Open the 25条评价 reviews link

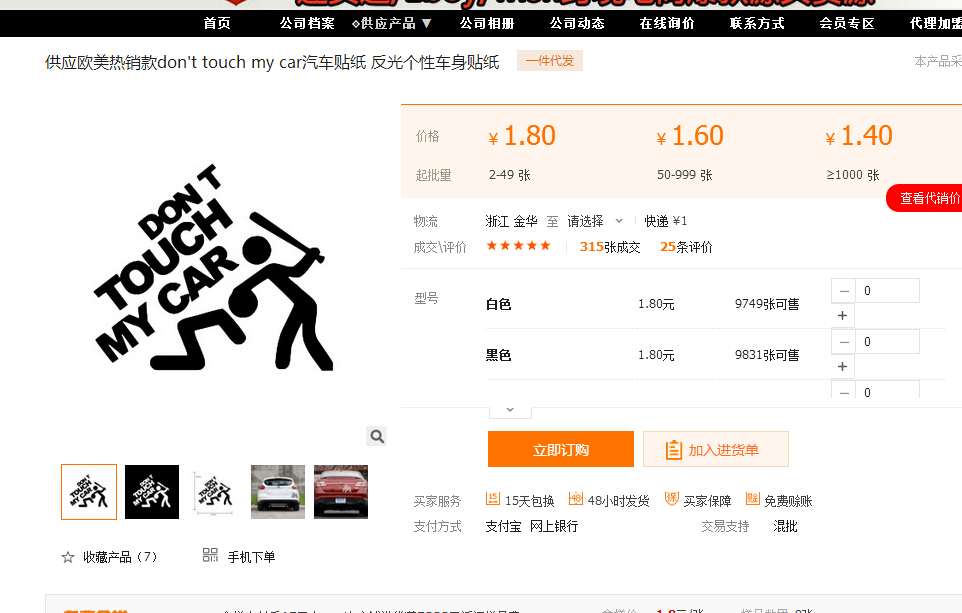(x=686, y=247)
